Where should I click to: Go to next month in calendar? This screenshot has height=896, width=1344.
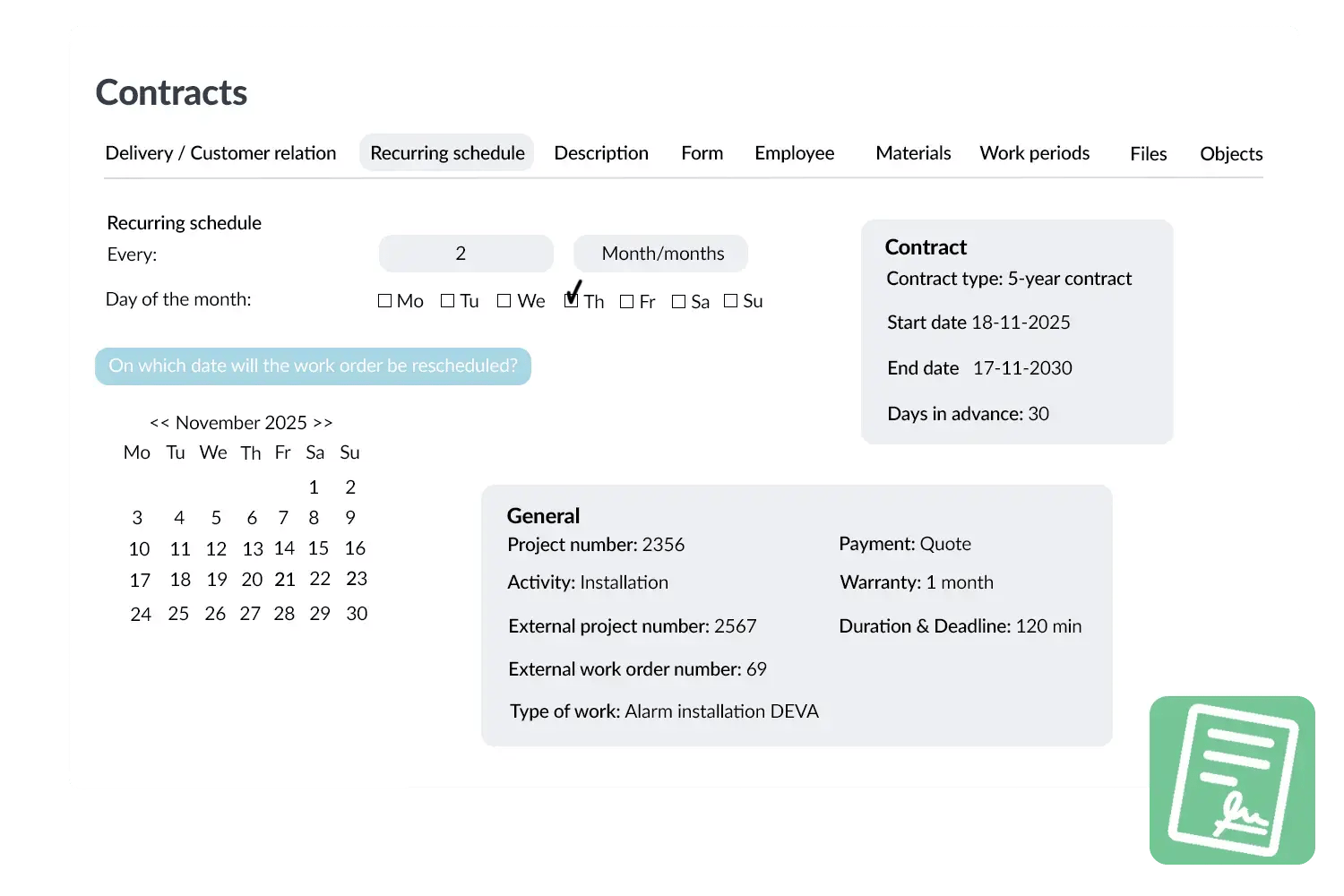tap(323, 423)
